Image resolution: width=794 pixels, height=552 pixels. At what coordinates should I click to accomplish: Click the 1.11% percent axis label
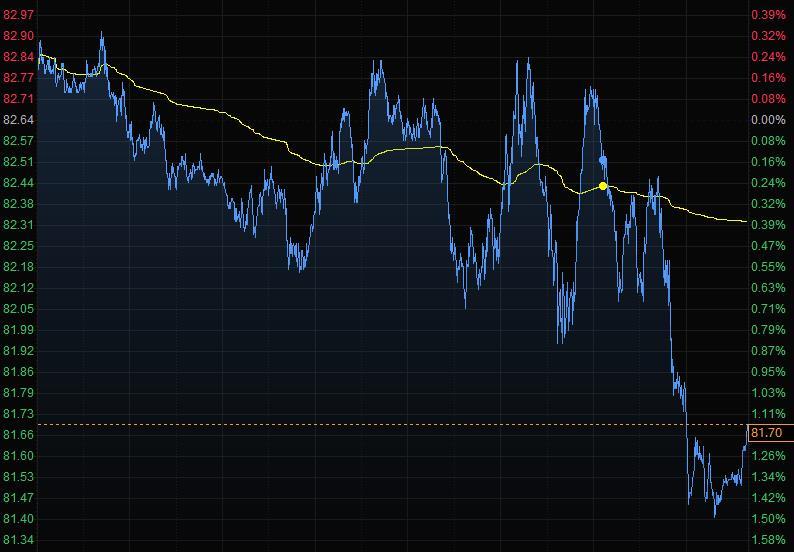(x=767, y=414)
